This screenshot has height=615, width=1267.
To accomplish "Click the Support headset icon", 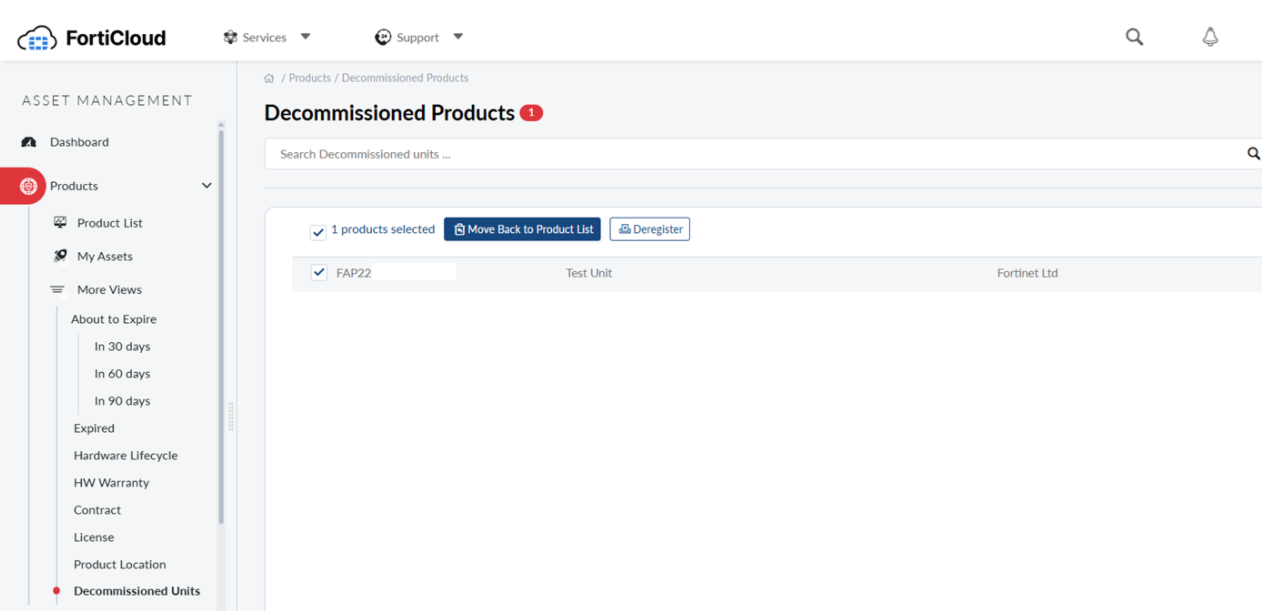I will click(382, 37).
